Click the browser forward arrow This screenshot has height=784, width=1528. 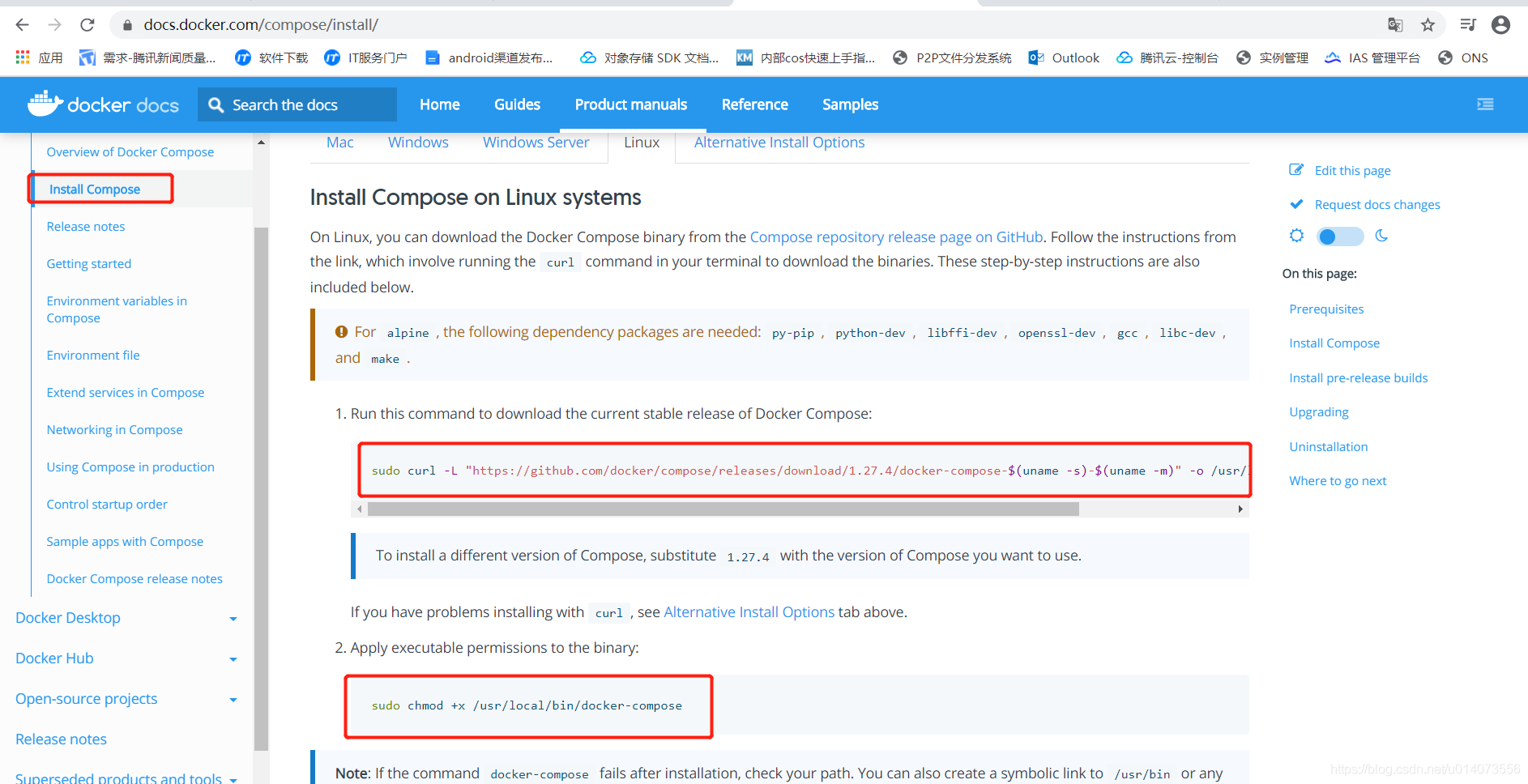coord(54,25)
